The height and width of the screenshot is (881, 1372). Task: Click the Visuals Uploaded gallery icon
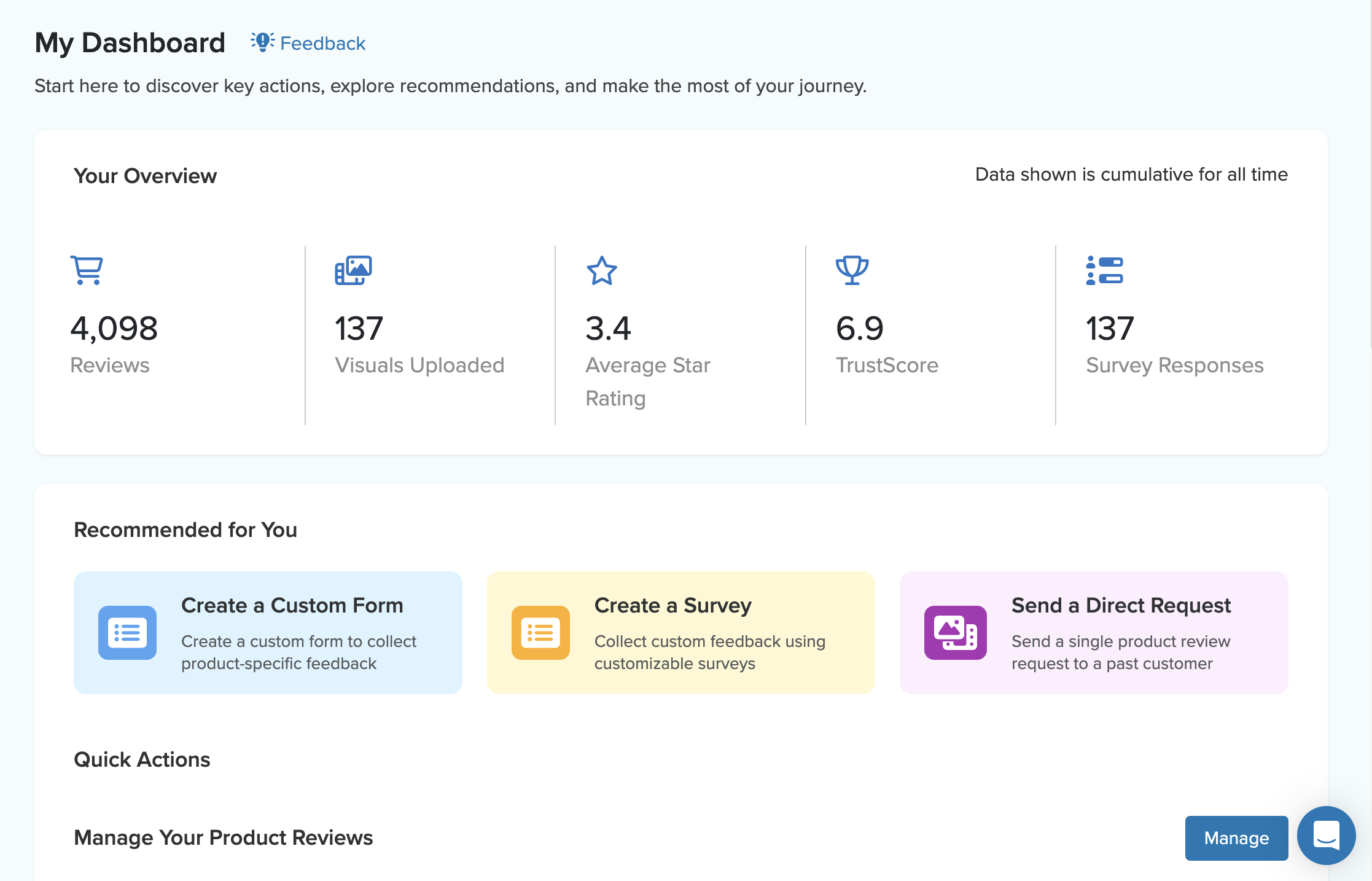tap(353, 270)
